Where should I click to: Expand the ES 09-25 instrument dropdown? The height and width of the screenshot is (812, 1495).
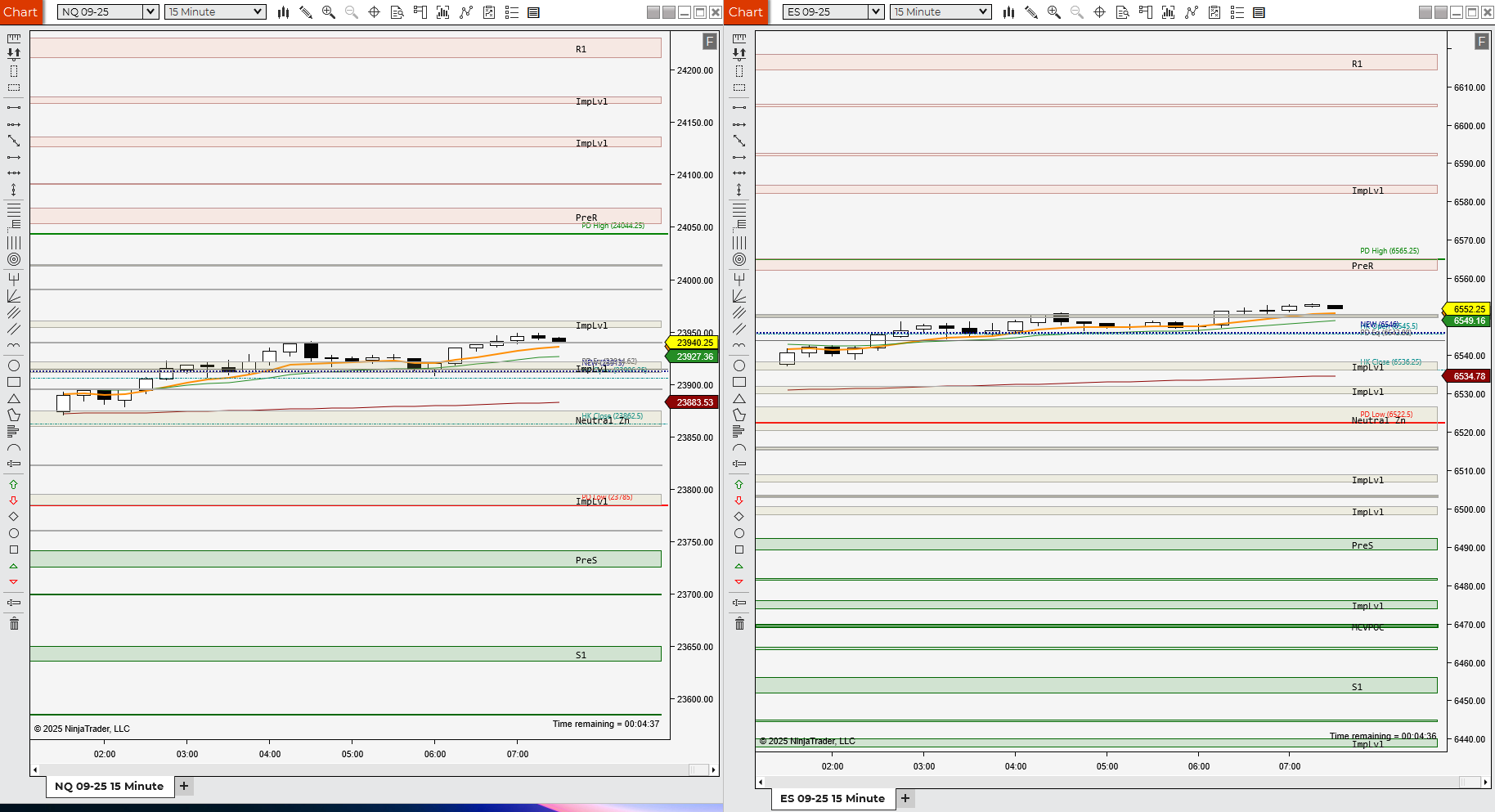[876, 11]
